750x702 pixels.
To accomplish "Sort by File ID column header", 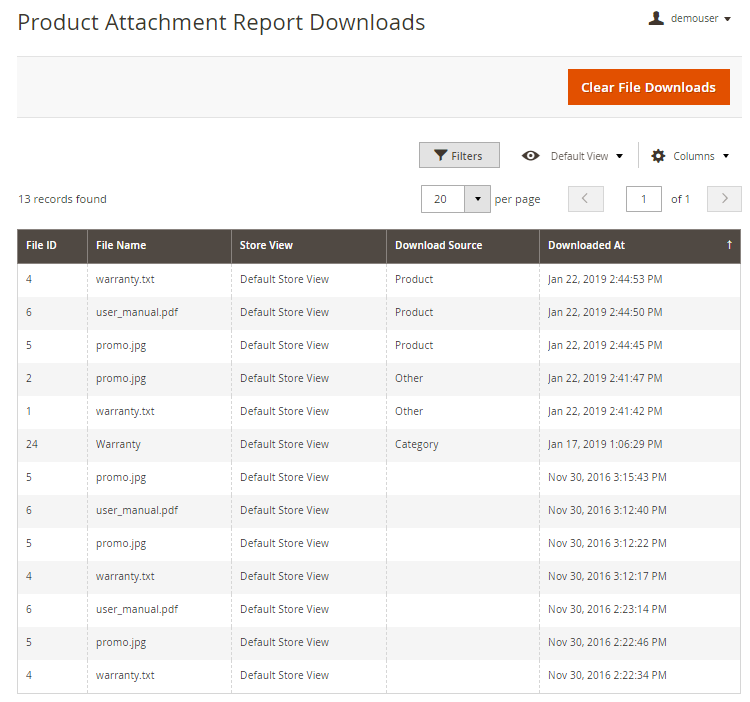I will click(41, 245).
